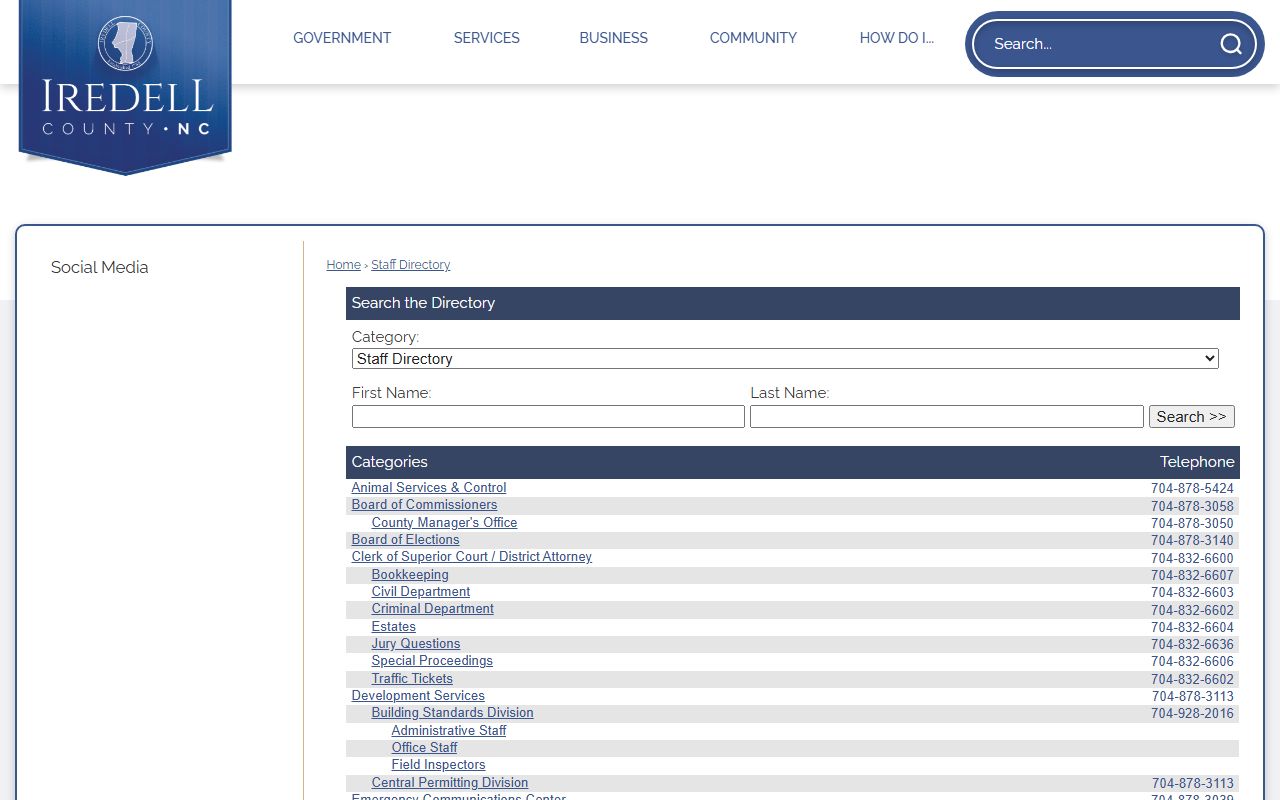
Task: Click phone number 704-832-6604
Action: point(1192,628)
